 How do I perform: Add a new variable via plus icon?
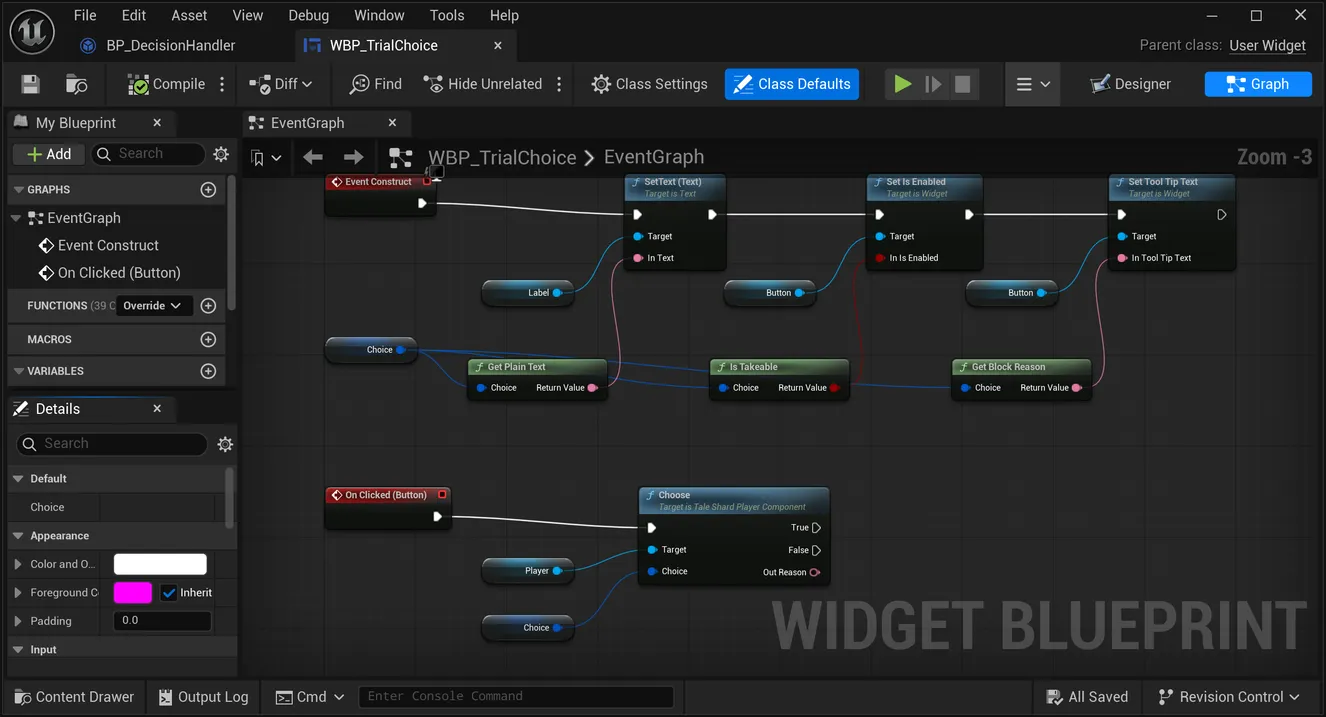[208, 371]
